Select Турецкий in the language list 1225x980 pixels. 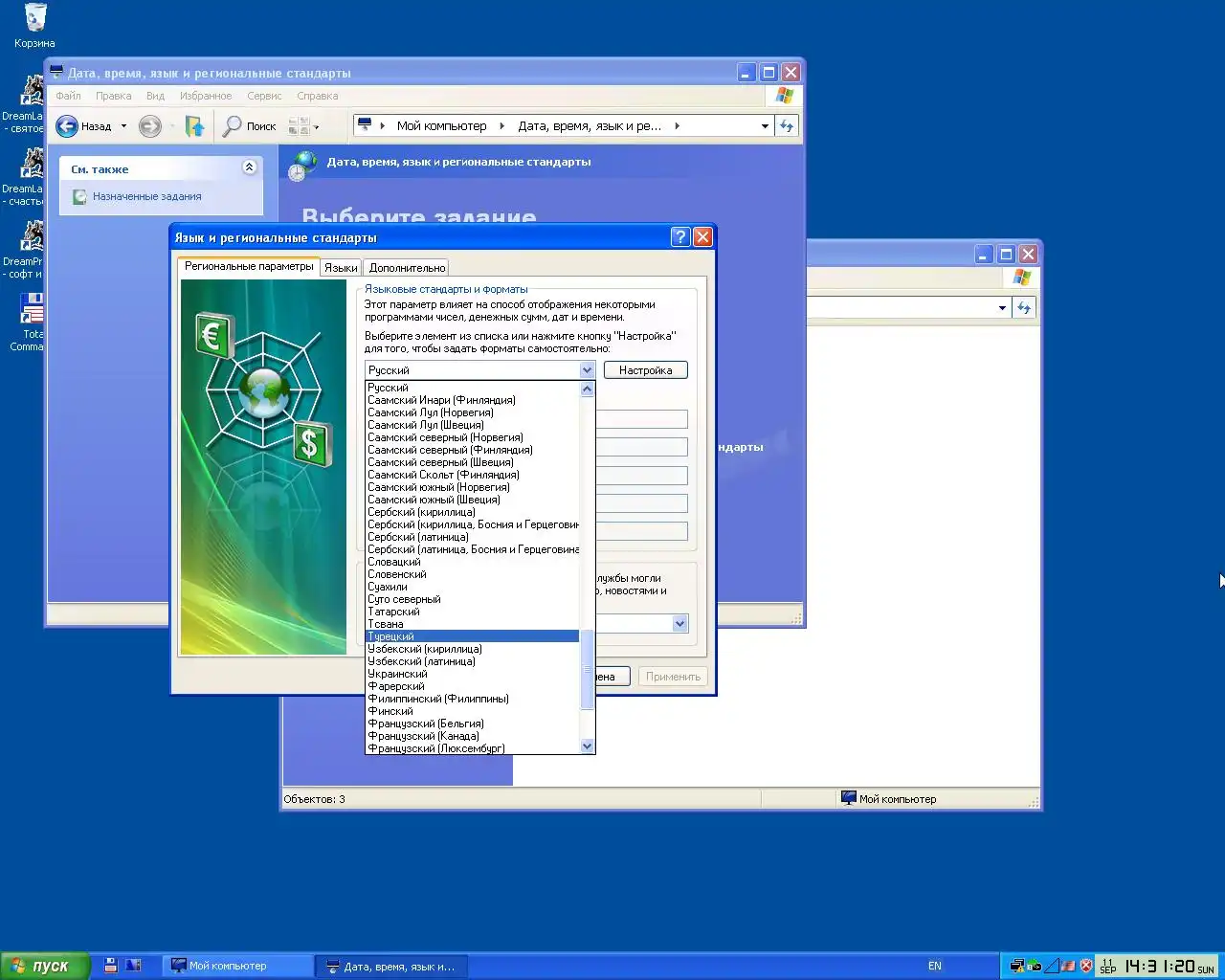pos(473,636)
